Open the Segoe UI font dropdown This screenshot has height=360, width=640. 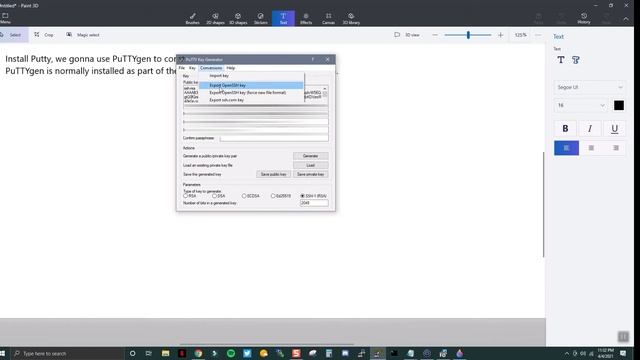pos(590,87)
